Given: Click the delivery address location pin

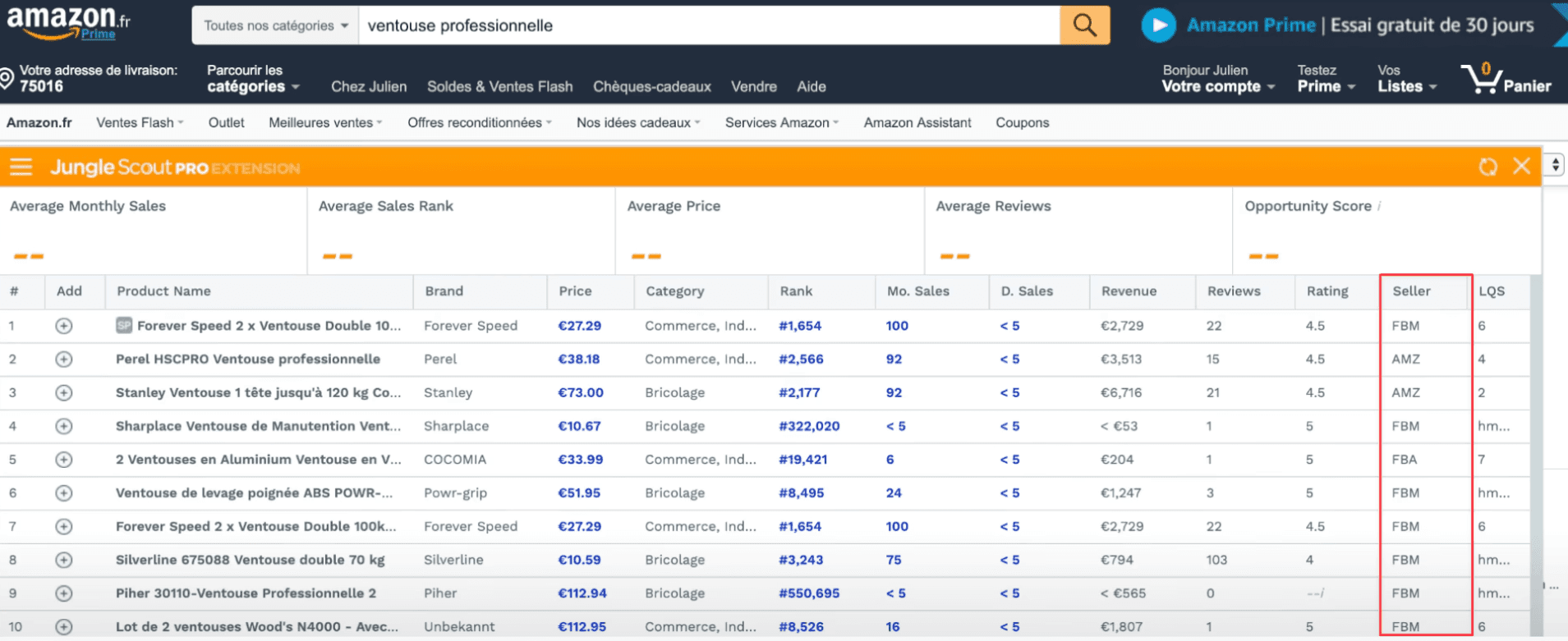Looking at the screenshot, I should pyautogui.click(x=7, y=79).
